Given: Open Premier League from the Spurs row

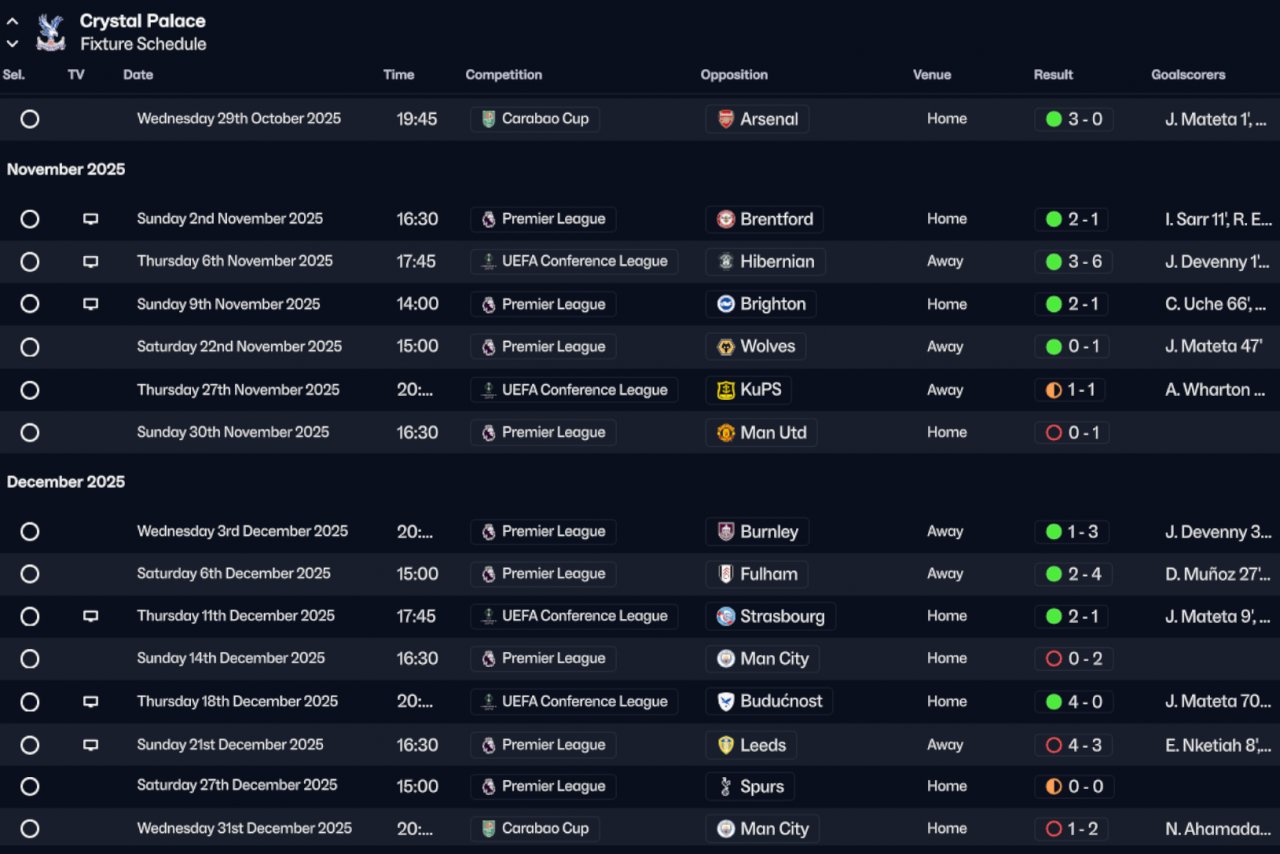Looking at the screenshot, I should (x=543, y=786).
